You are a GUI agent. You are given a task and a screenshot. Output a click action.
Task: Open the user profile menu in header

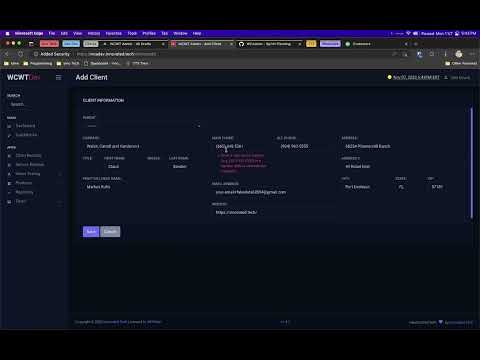click(x=457, y=78)
